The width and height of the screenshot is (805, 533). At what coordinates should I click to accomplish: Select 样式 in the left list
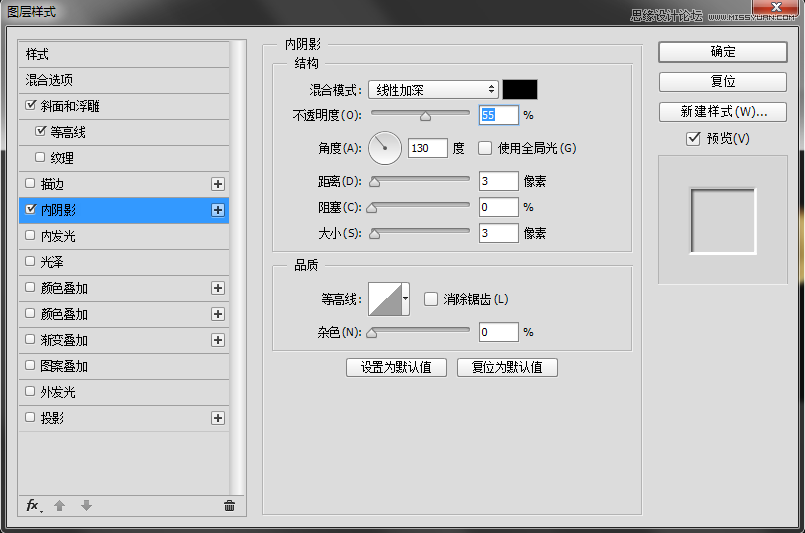[x=124, y=54]
